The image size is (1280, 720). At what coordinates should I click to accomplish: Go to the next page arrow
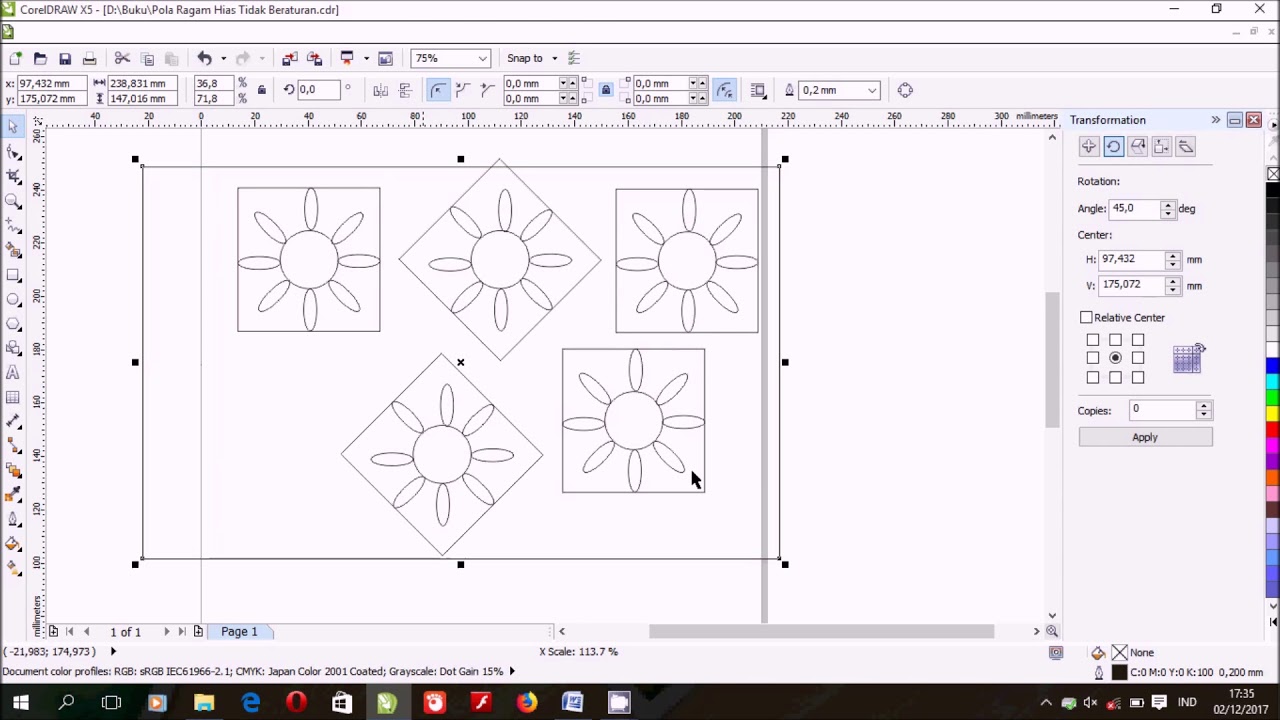(166, 631)
